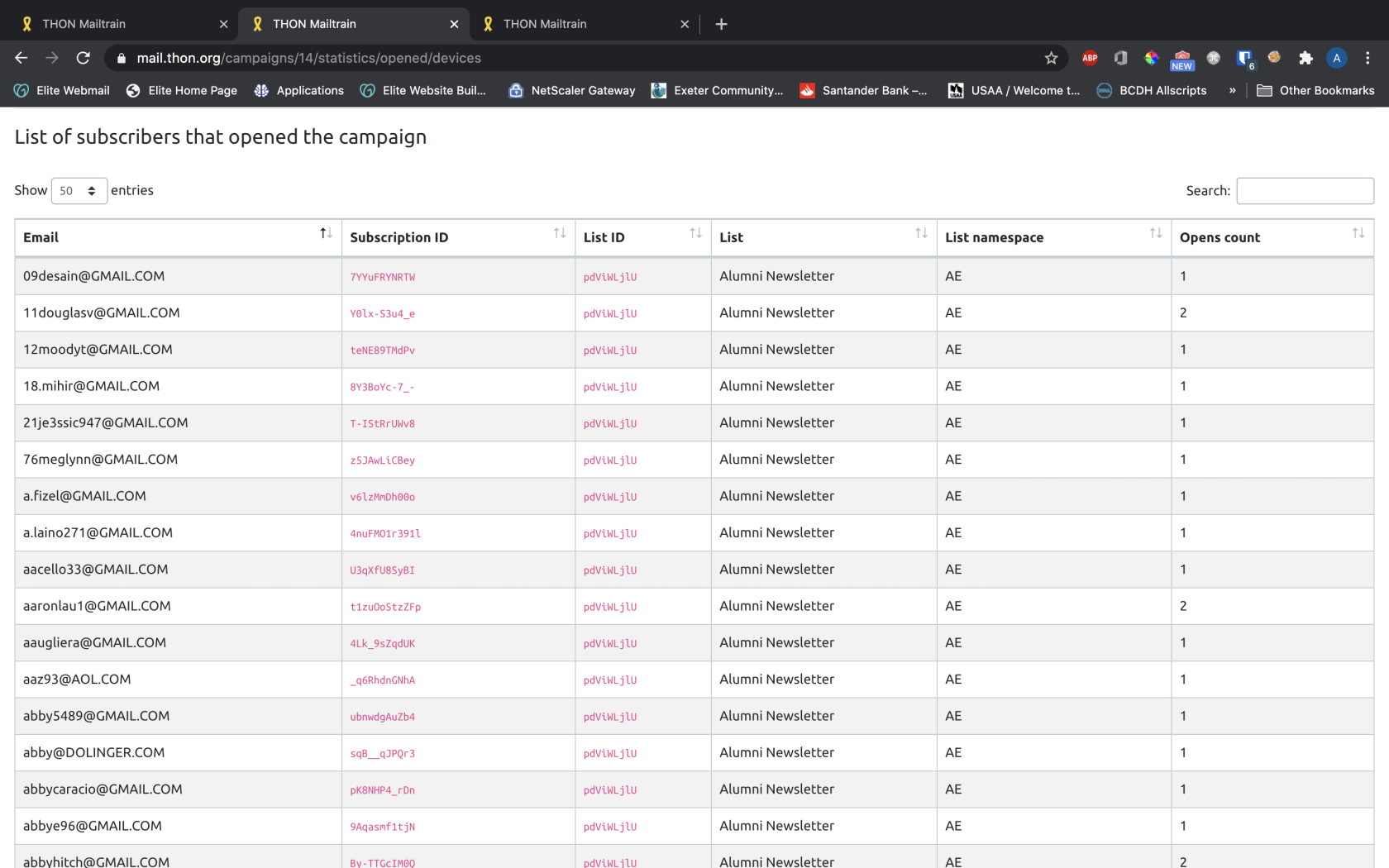Select email aaz93@AOL.COM
Image resolution: width=1389 pixels, height=868 pixels.
pos(77,680)
